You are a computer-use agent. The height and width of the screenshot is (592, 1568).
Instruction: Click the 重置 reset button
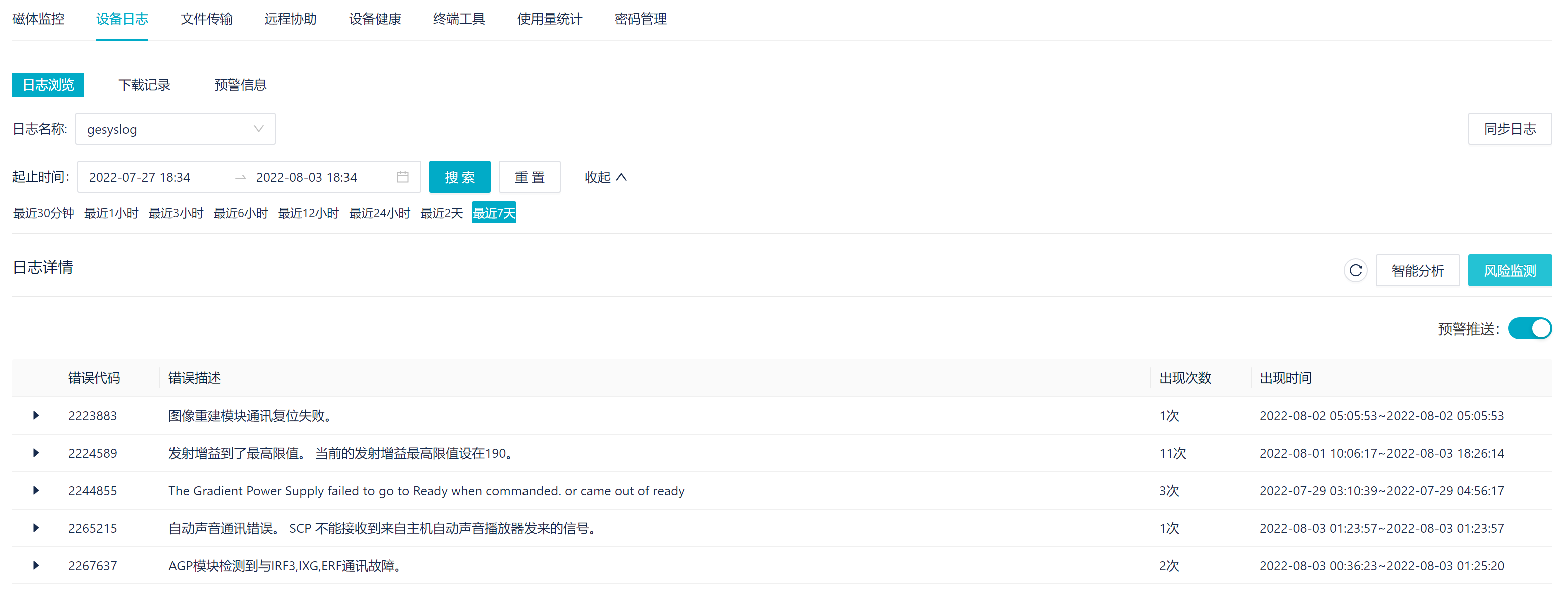tap(529, 177)
